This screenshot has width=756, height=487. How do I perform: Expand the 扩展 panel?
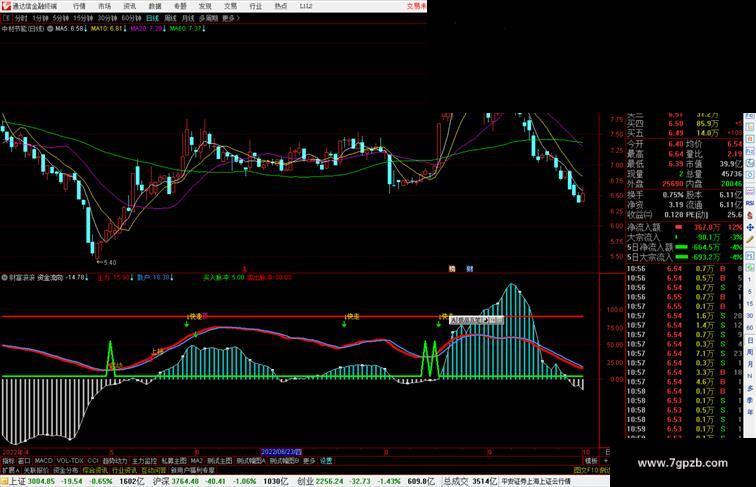click(x=10, y=470)
